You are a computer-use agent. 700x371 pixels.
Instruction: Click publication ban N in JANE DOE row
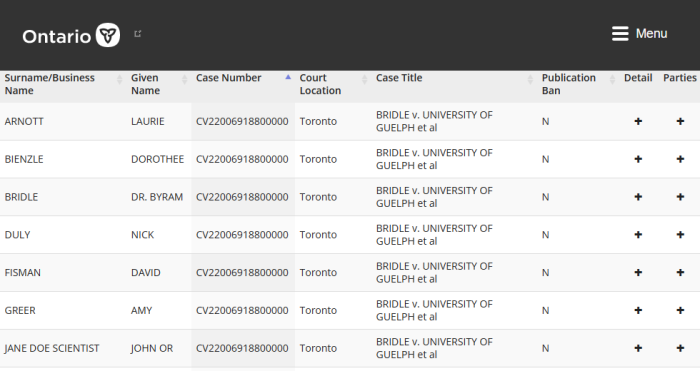pyautogui.click(x=546, y=348)
